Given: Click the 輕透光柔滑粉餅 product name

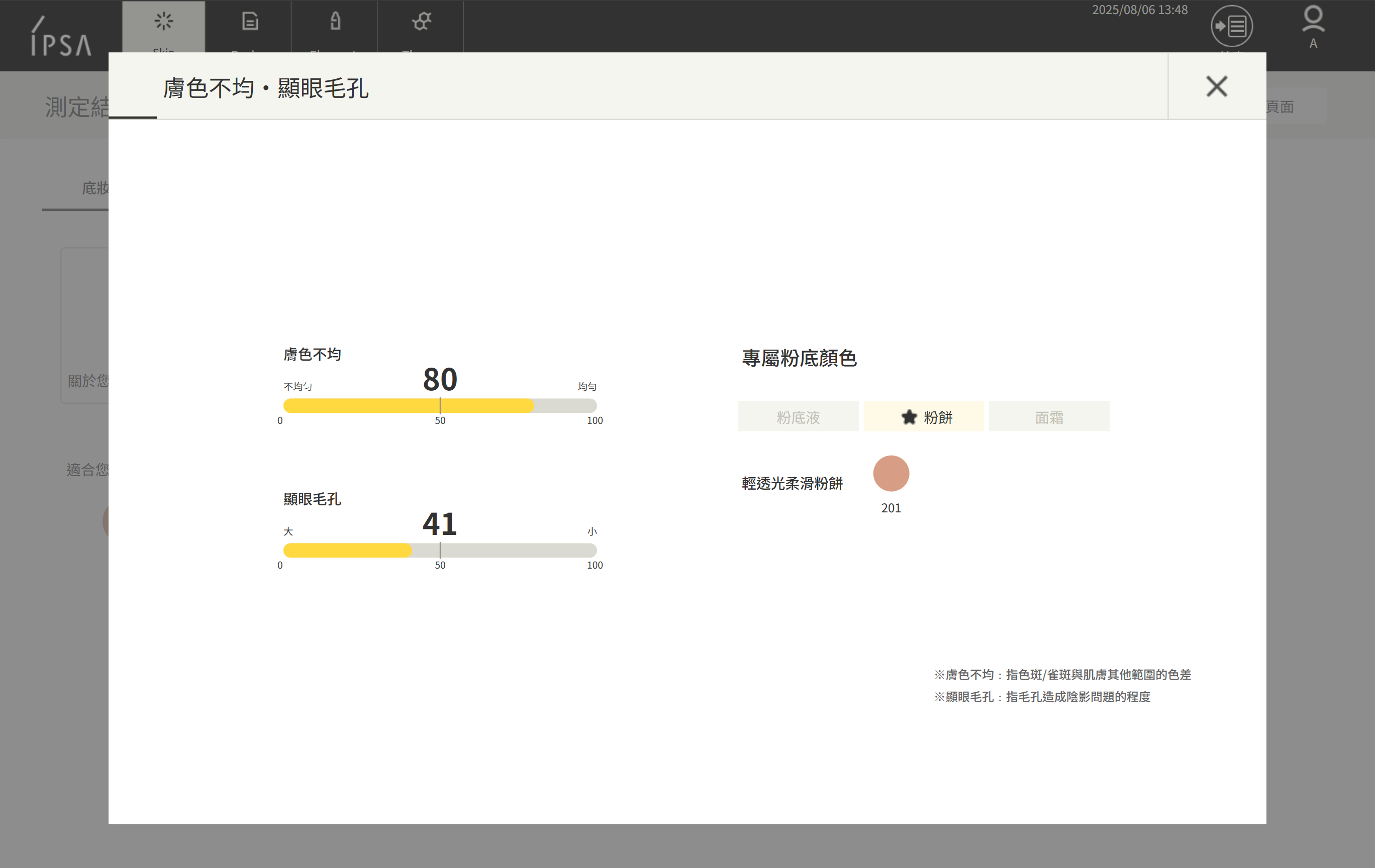Looking at the screenshot, I should [x=792, y=483].
